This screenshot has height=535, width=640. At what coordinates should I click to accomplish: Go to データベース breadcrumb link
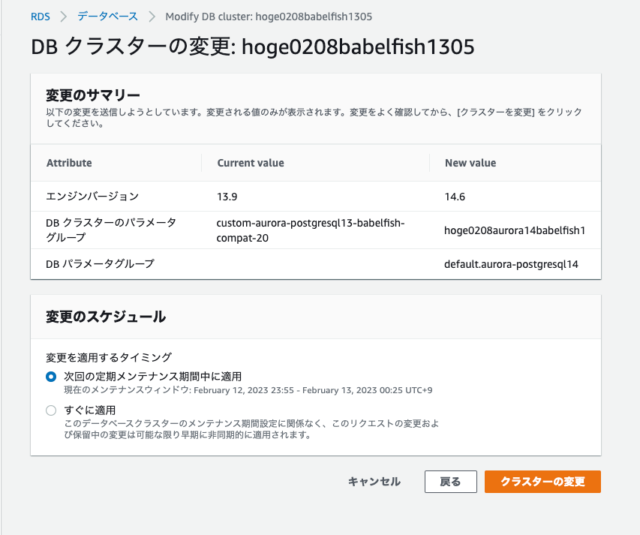(108, 17)
